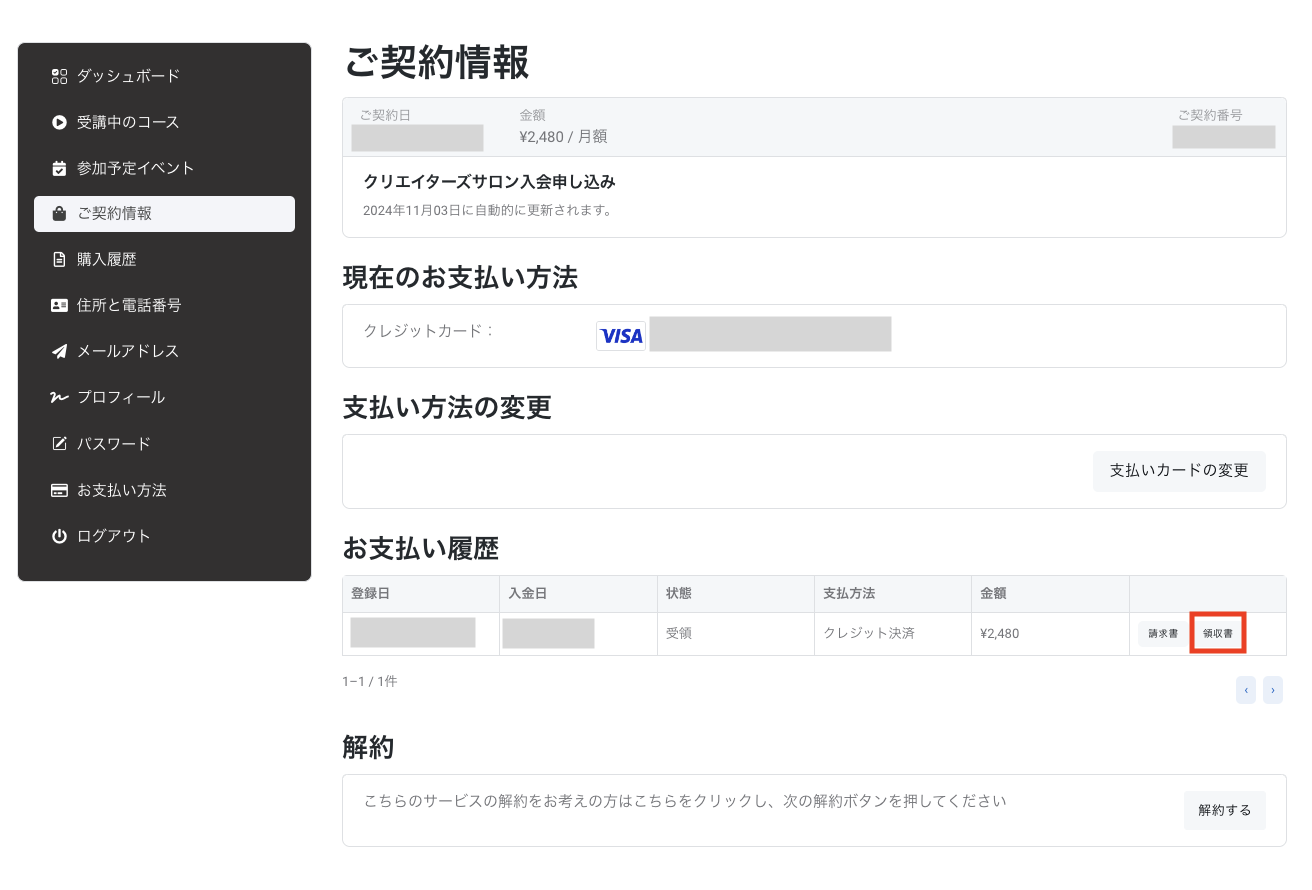Screen dimensions: 1312x890
Task: Open the ご契約情報 sidebar menu item
Action: 164,214
